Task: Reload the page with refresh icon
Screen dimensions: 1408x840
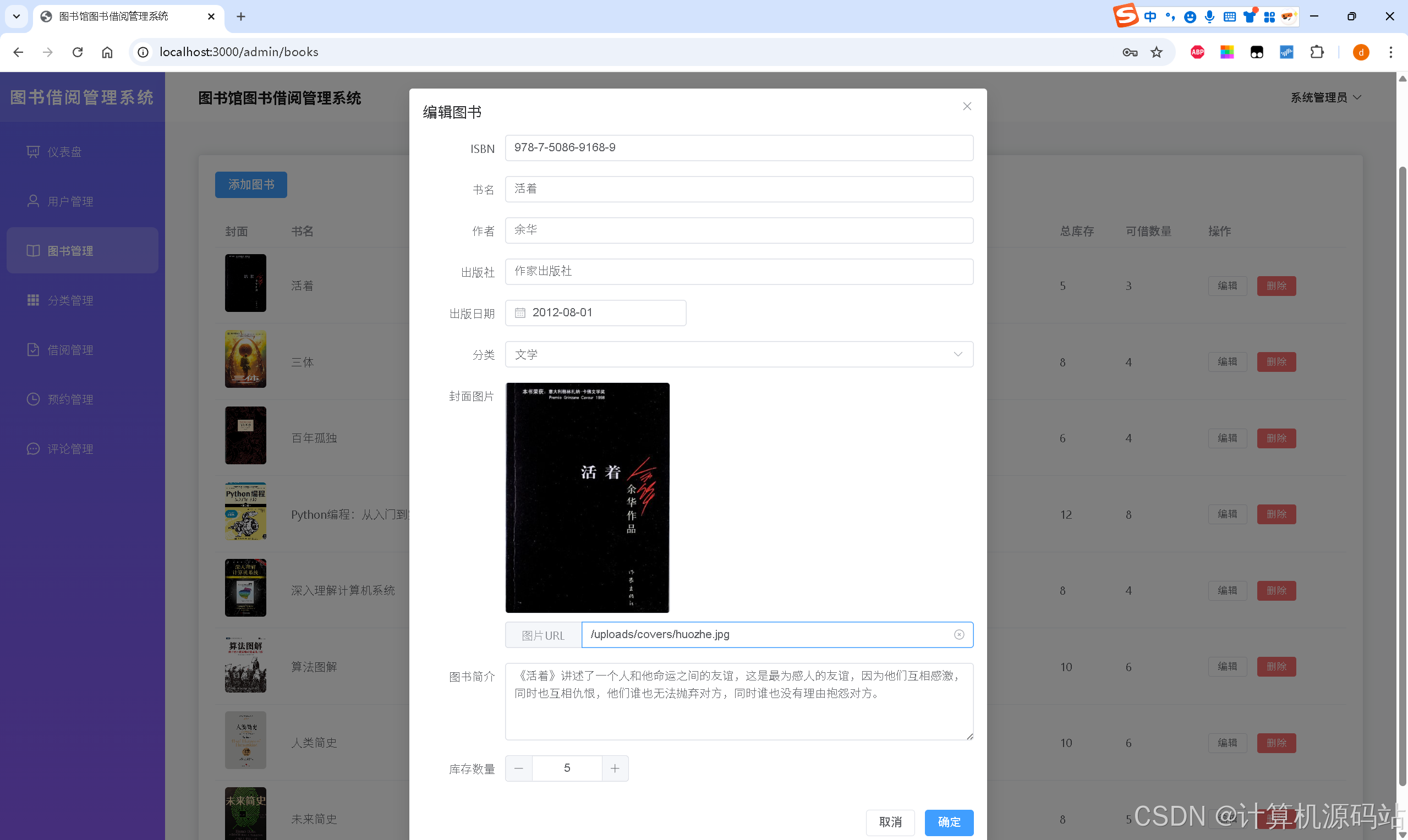Action: 78,52
